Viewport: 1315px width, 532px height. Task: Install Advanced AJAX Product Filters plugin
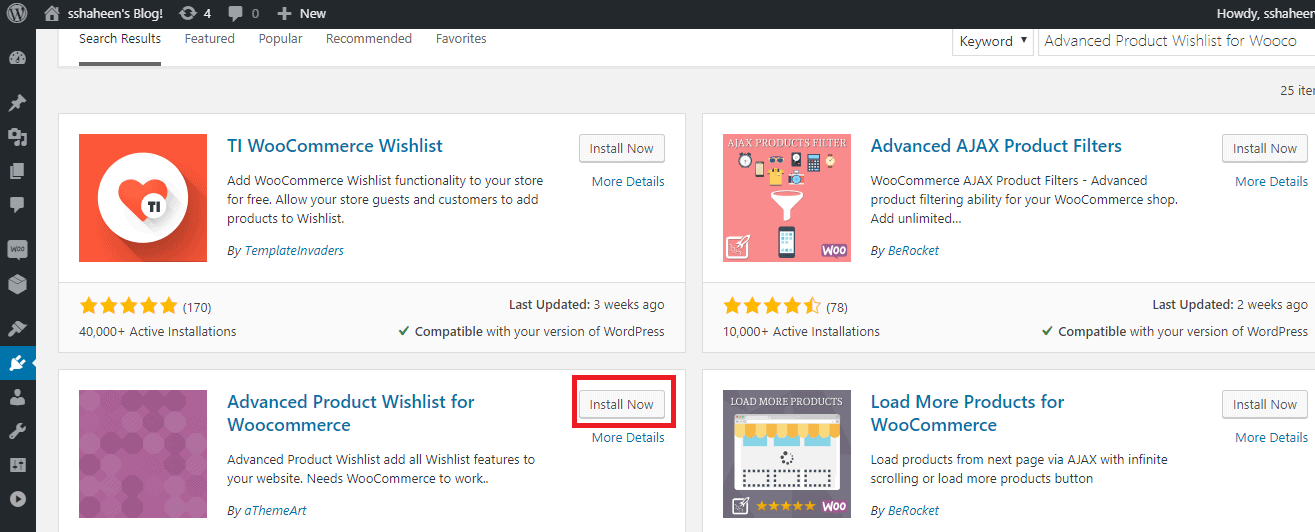click(1265, 148)
